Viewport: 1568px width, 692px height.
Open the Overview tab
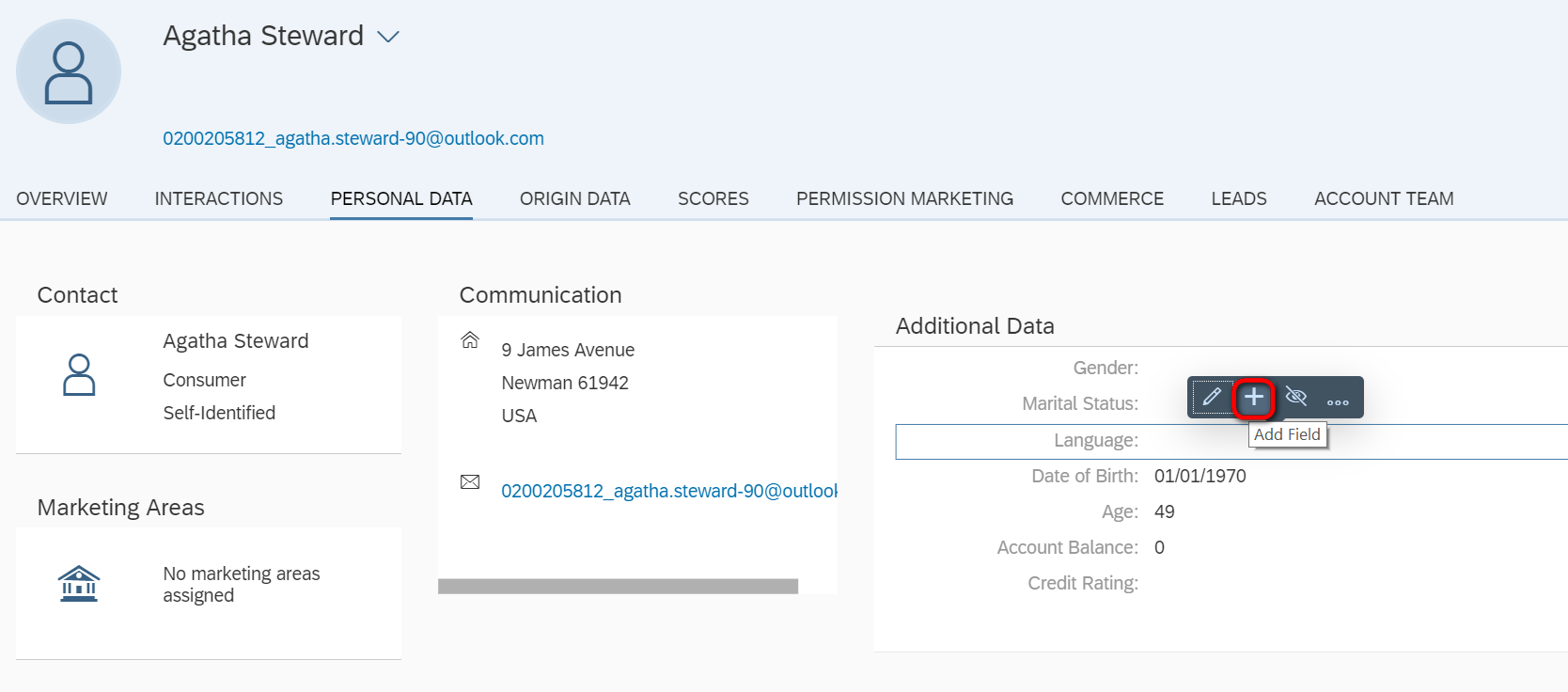(62, 198)
